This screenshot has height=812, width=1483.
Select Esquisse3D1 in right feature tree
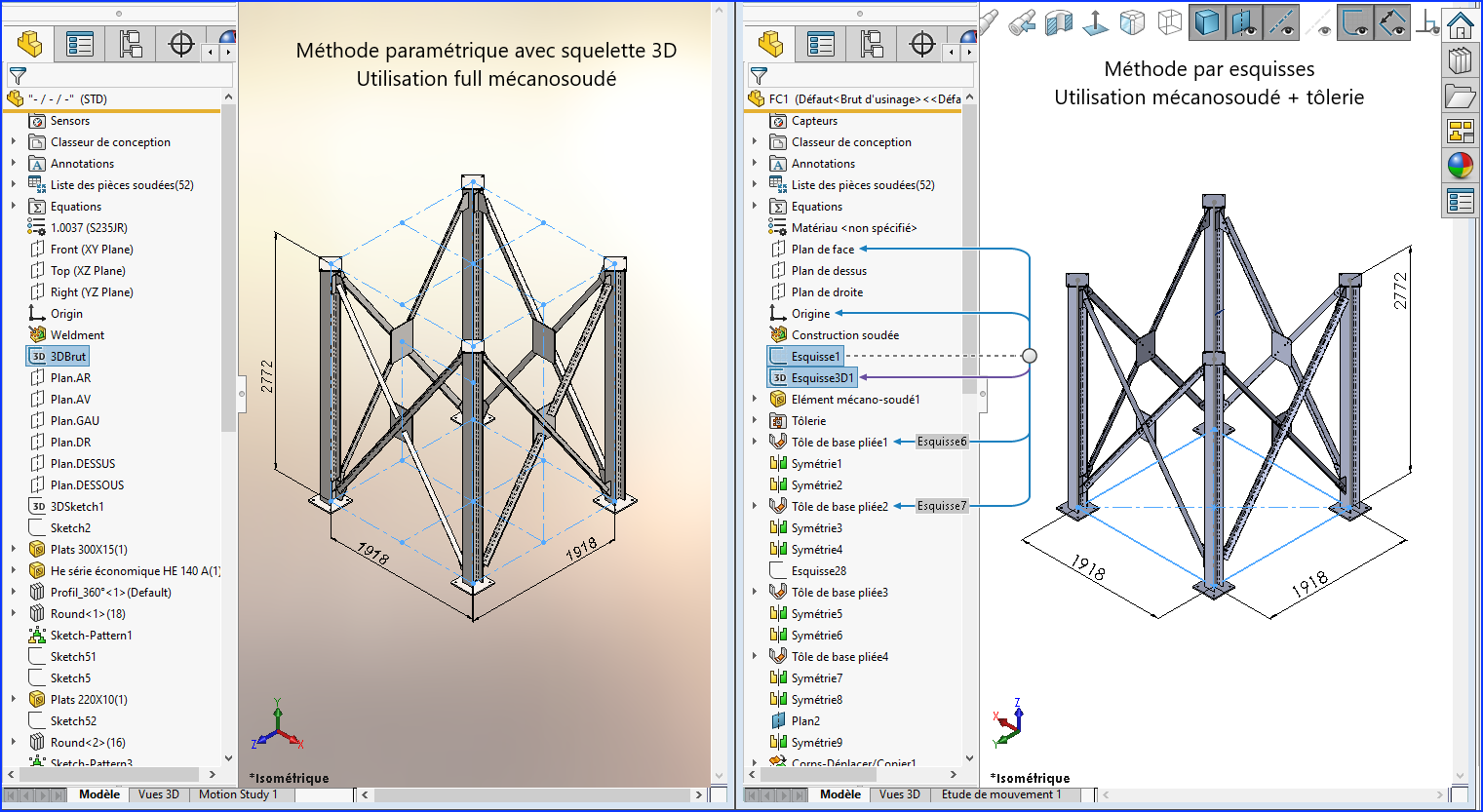click(812, 378)
